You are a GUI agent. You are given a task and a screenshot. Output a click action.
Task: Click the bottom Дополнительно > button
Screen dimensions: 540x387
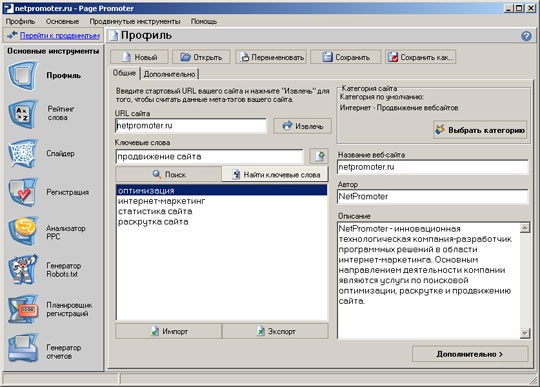click(x=470, y=354)
